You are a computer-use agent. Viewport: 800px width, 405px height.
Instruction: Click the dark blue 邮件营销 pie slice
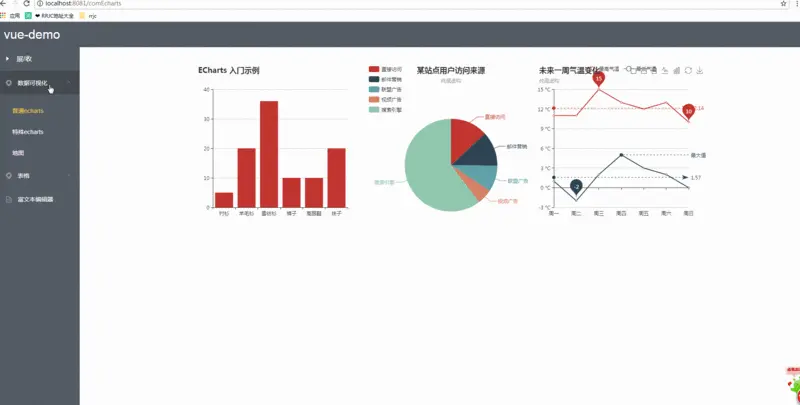pos(482,154)
